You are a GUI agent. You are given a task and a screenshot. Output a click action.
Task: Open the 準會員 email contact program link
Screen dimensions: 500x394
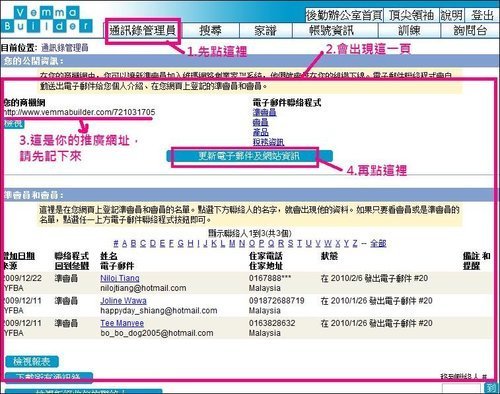(x=264, y=112)
